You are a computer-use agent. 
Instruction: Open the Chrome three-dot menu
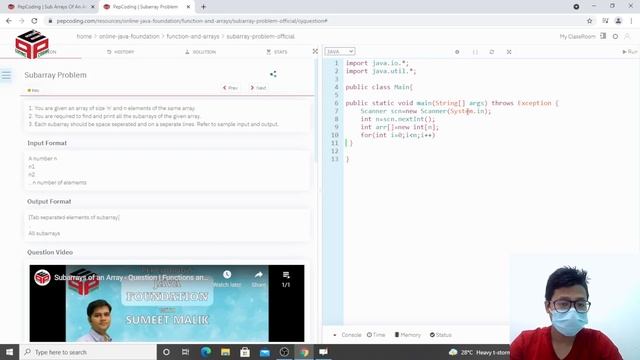(x=631, y=20)
